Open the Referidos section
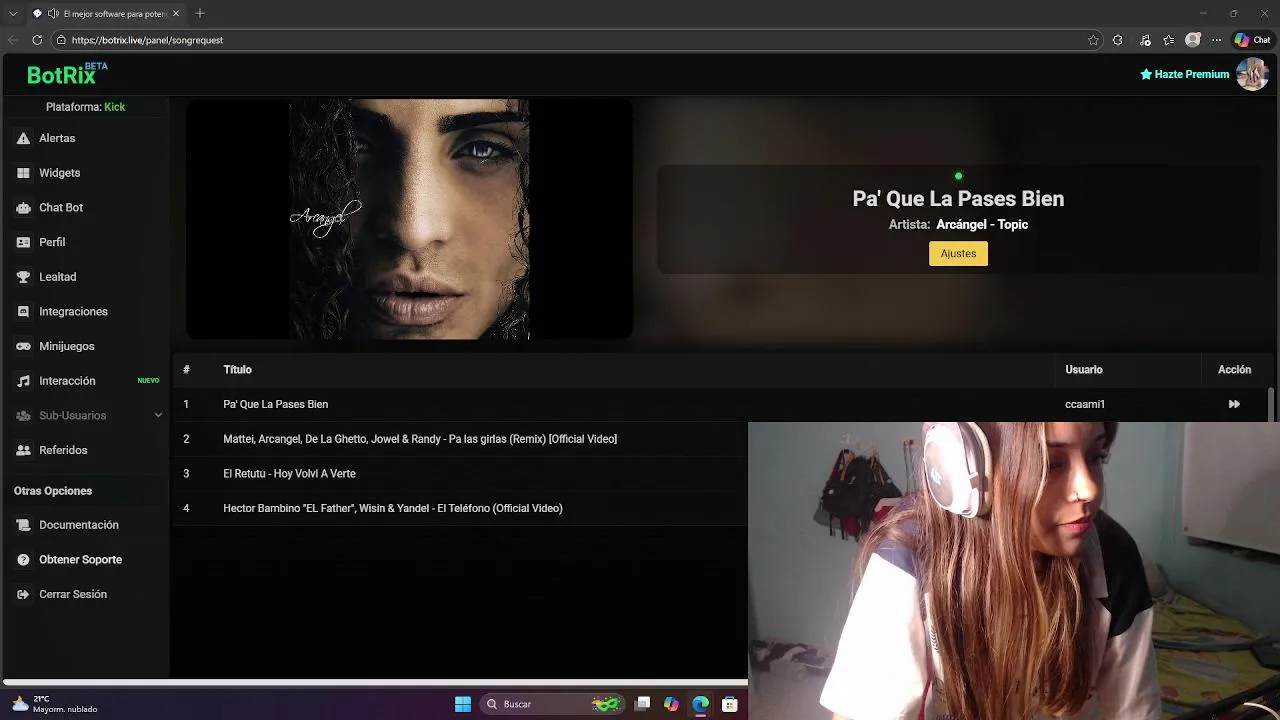 click(63, 450)
